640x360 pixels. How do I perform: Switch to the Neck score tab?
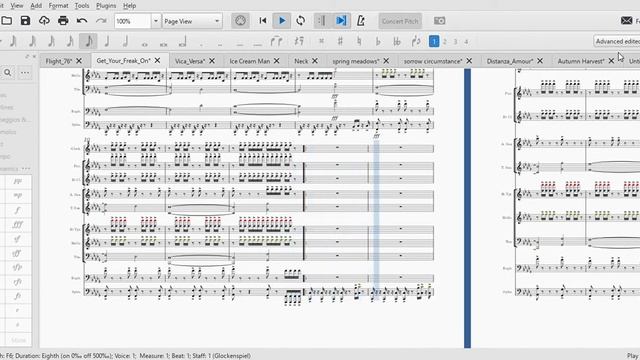[x=301, y=61]
